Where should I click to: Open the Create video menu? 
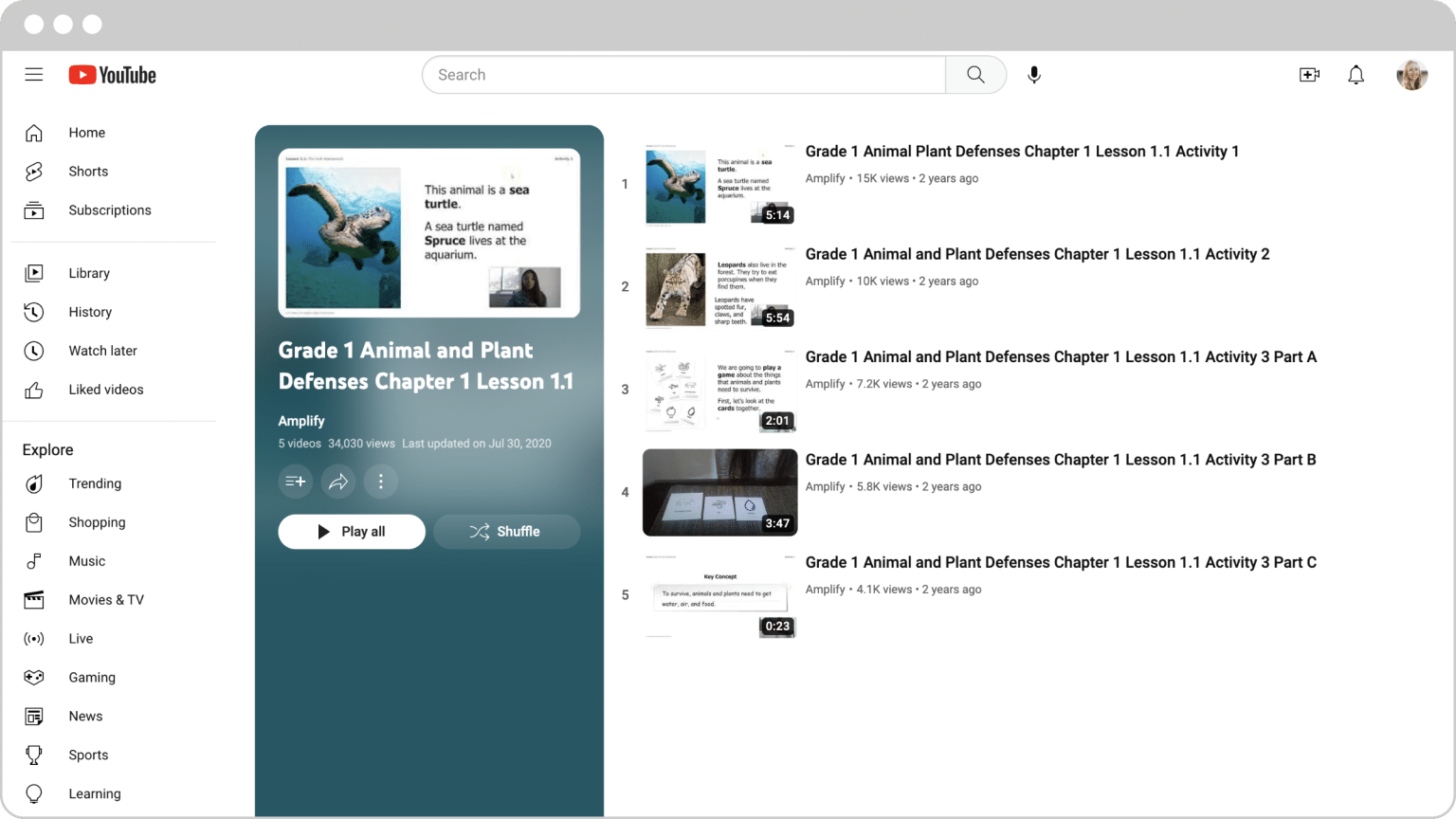pyautogui.click(x=1309, y=74)
